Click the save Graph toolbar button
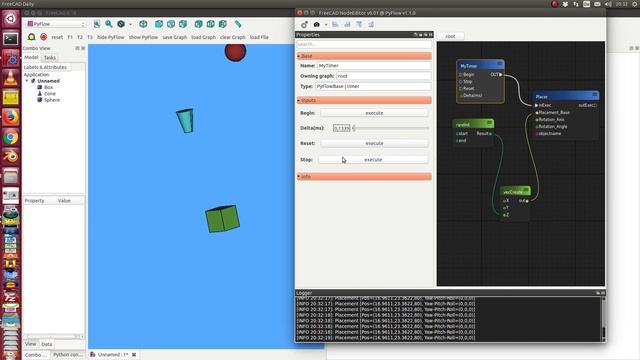This screenshot has width=640, height=360. (175, 37)
